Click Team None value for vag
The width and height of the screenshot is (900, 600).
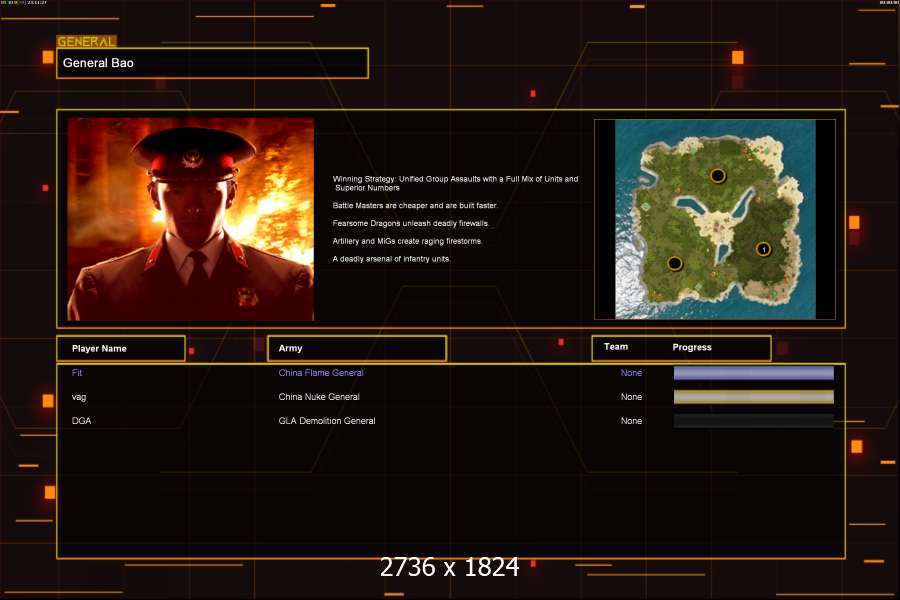631,397
